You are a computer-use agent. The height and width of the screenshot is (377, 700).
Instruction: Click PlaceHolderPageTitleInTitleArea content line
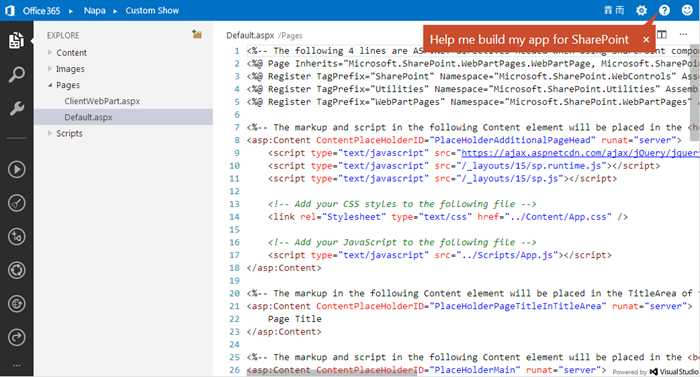coord(470,306)
